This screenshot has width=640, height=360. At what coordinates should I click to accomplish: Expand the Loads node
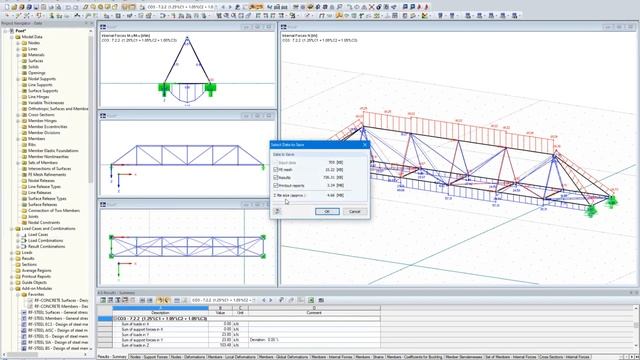12,253
